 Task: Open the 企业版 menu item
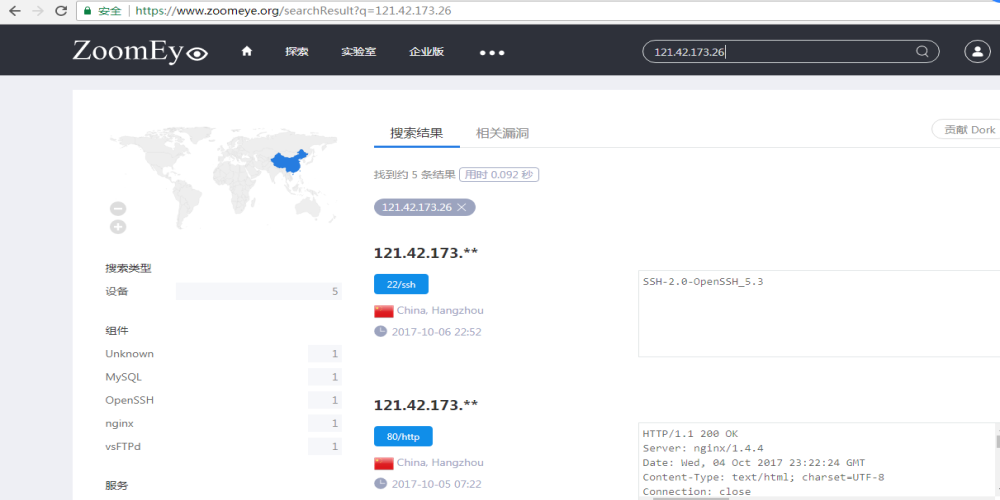427,52
